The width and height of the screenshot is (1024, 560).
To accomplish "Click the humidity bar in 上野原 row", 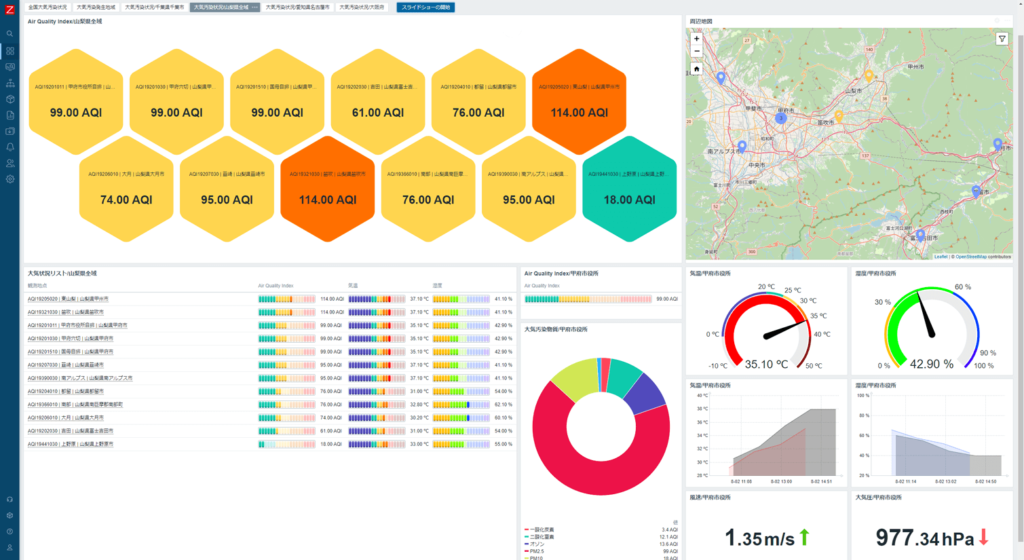I will coord(461,444).
